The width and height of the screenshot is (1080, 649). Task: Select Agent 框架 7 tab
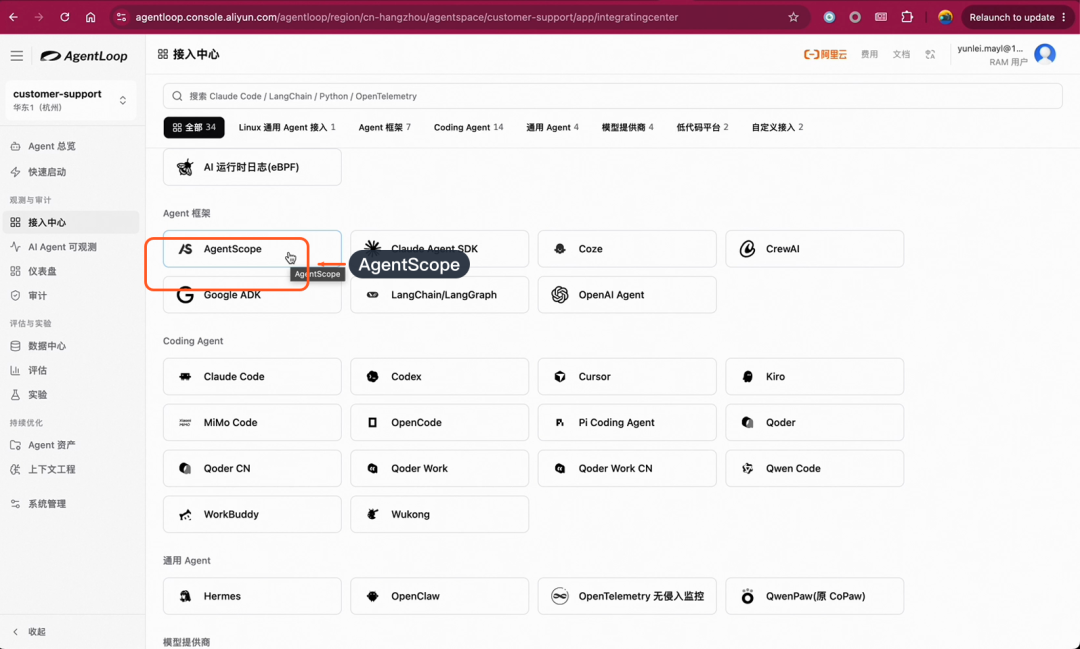[x=384, y=127]
